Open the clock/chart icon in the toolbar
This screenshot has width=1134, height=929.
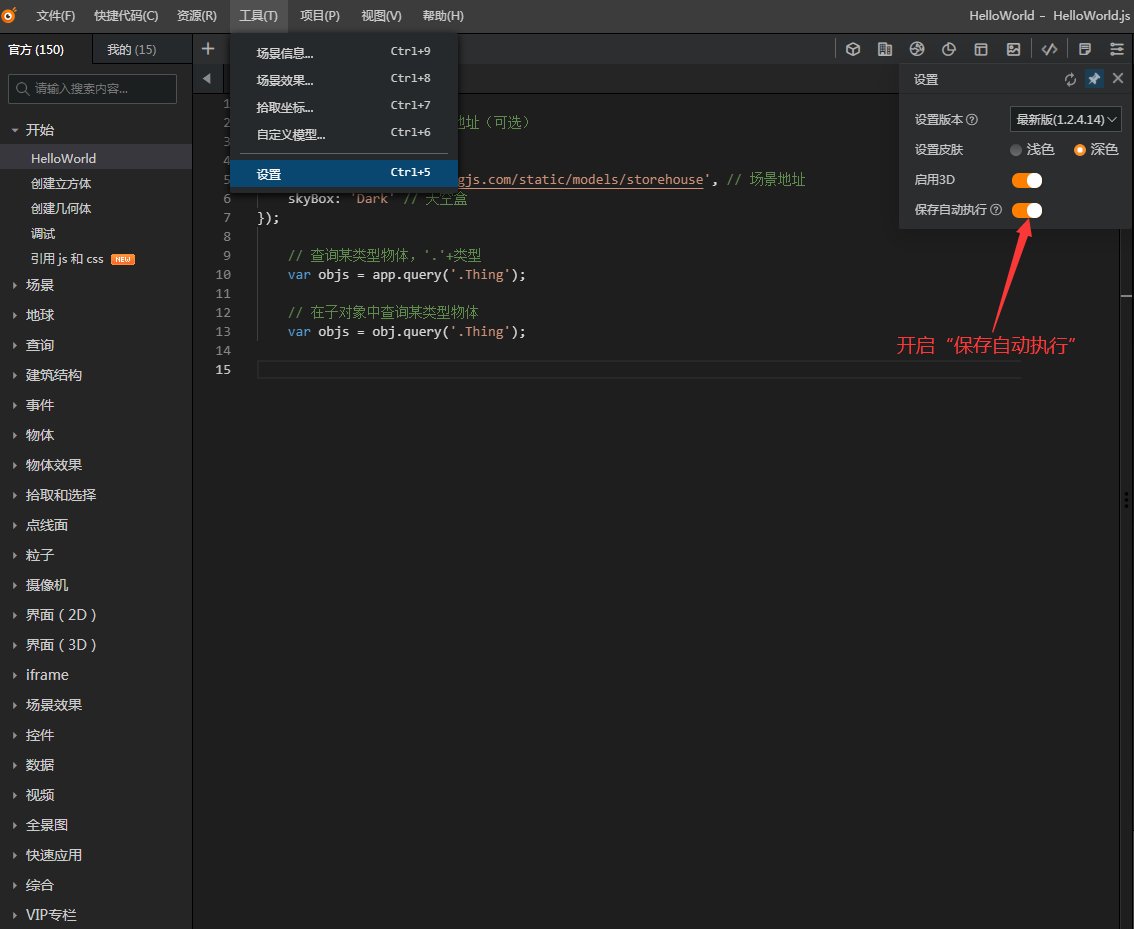pyautogui.click(x=949, y=48)
